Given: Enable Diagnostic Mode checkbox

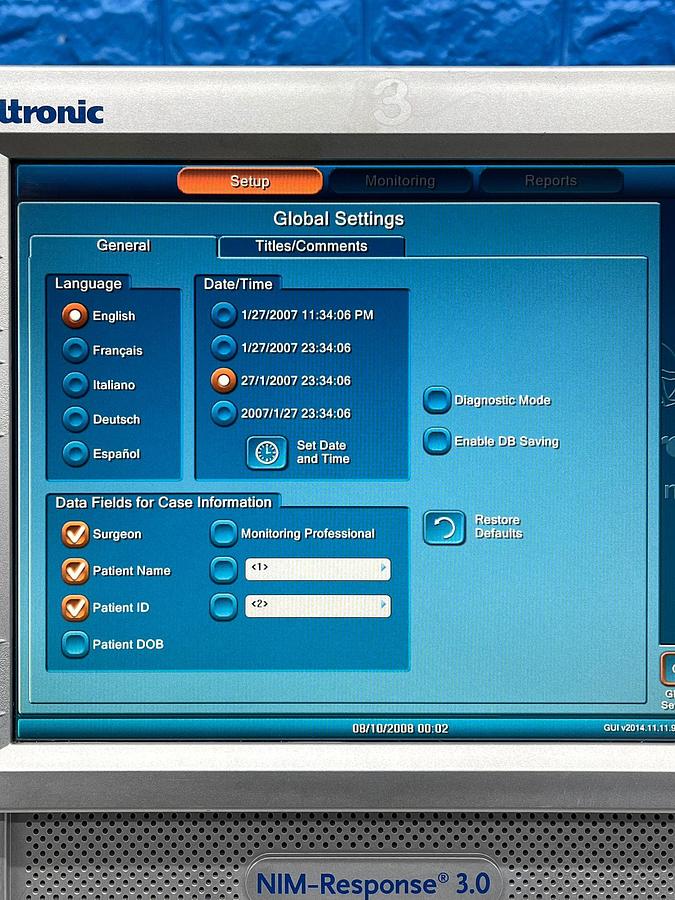Looking at the screenshot, I should coord(437,400).
